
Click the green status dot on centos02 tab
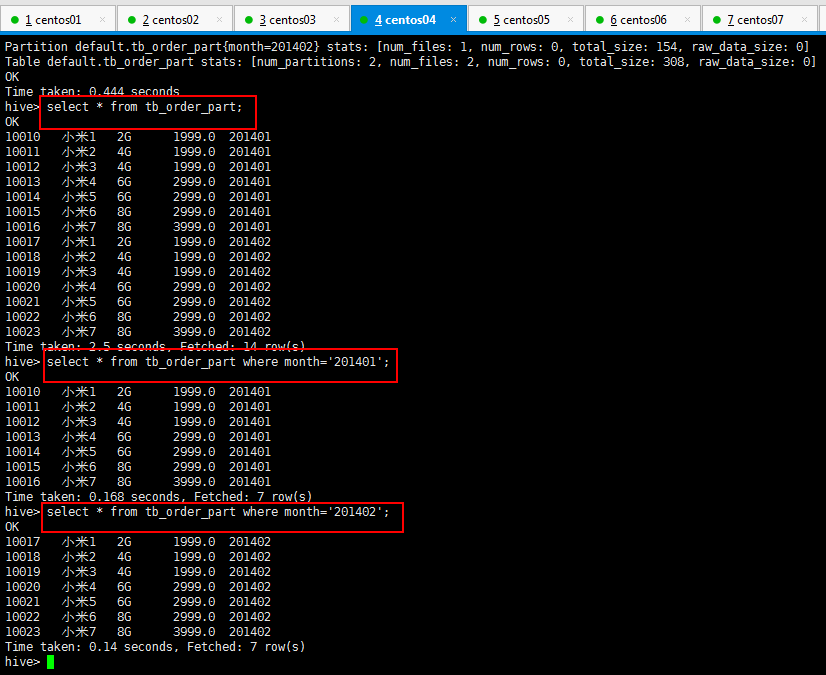(132, 20)
